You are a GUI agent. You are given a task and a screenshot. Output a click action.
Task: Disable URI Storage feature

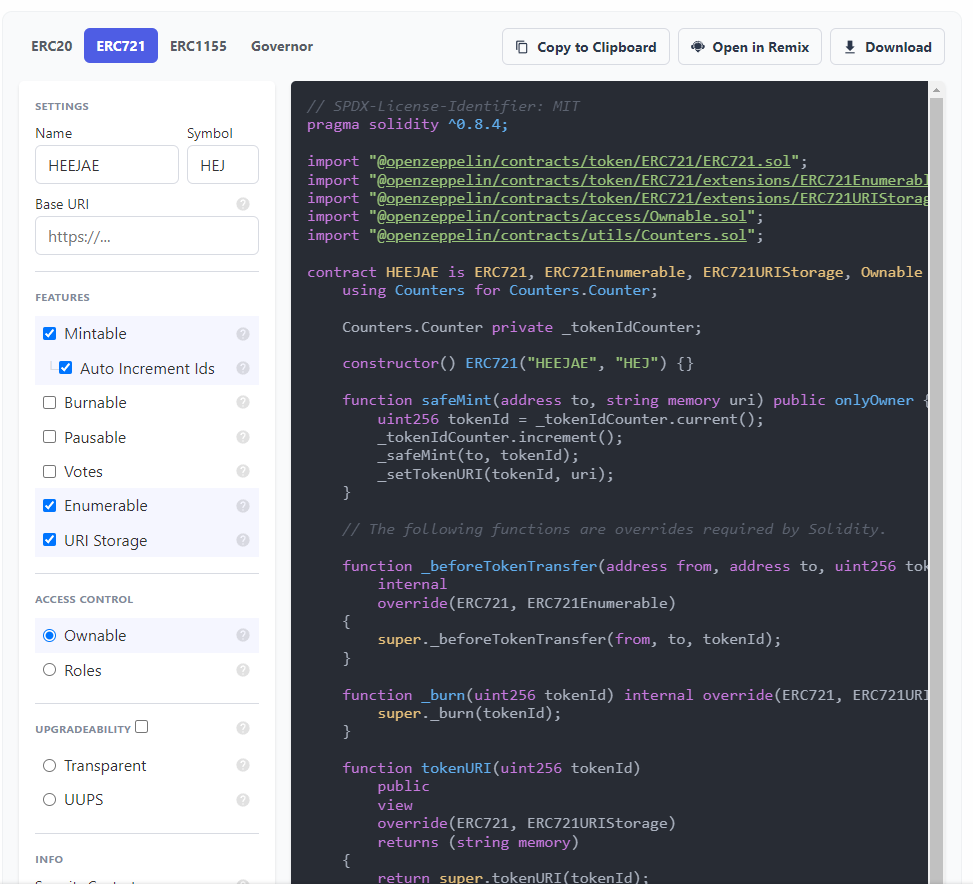[x=50, y=540]
